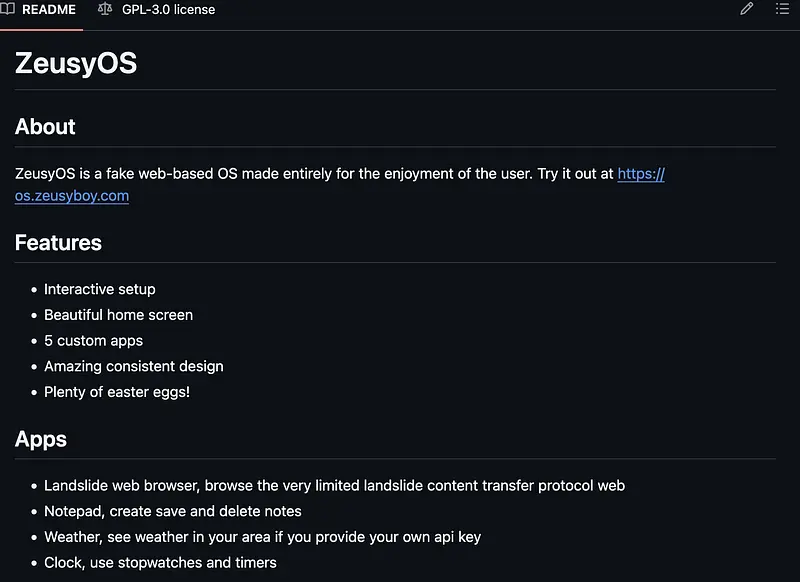
Task: Click the Apps section heading
Action: point(41,439)
